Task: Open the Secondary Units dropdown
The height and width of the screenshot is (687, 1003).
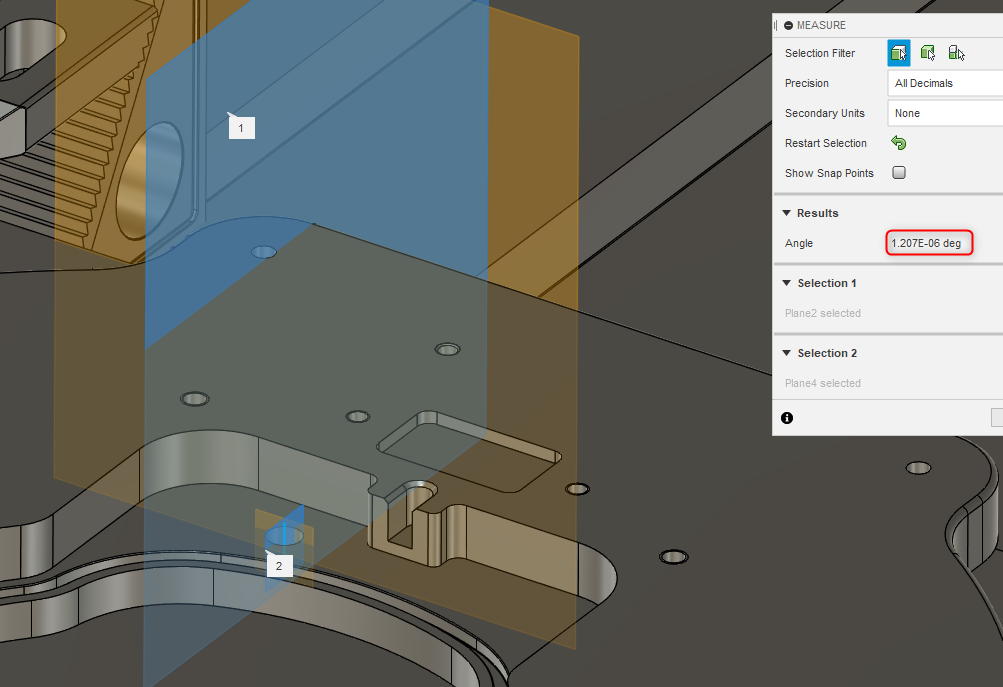Action: tap(945, 113)
